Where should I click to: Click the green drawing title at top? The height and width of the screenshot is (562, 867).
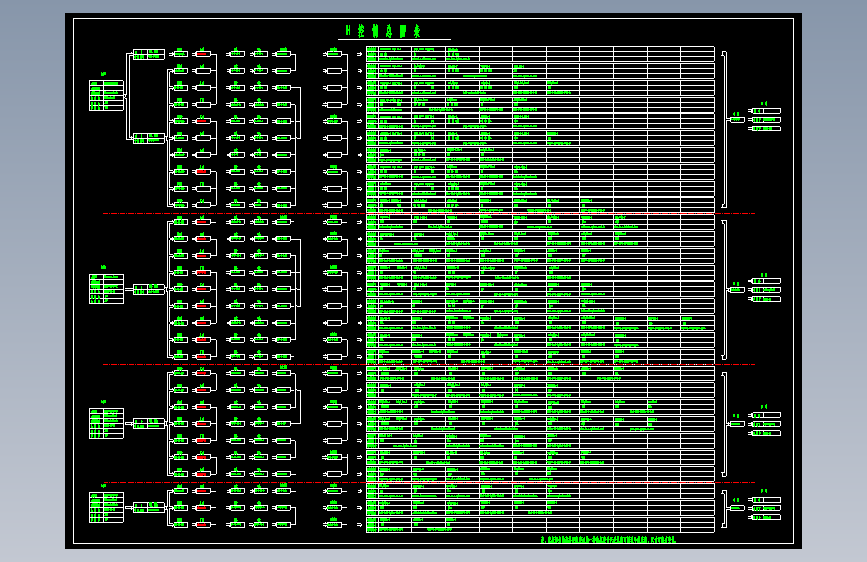[x=383, y=31]
